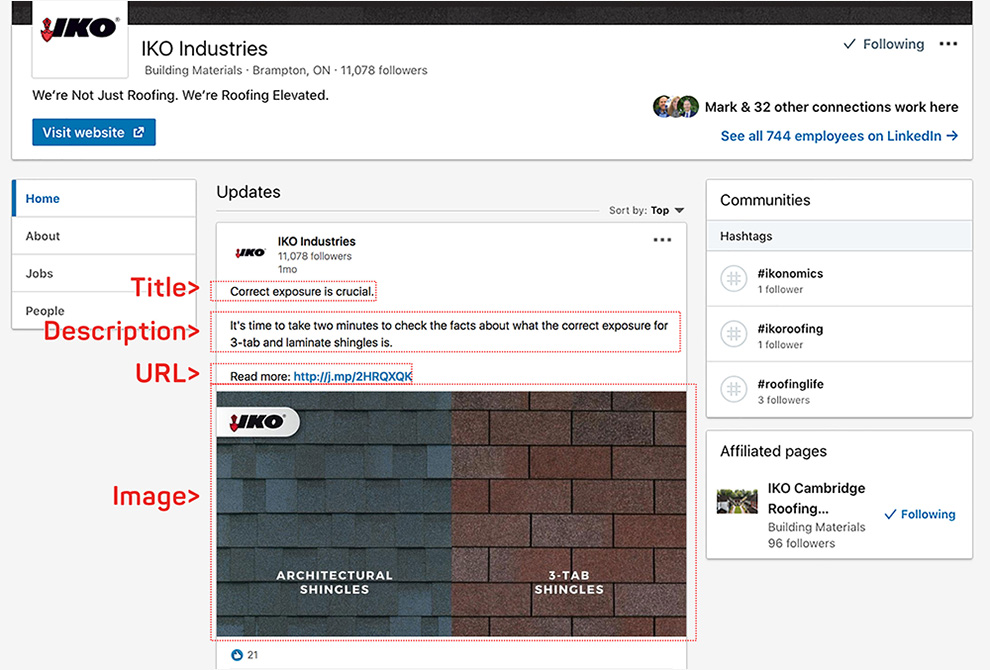Click the IKO Cambridge Roofing page logo
990x670 pixels.
[736, 501]
